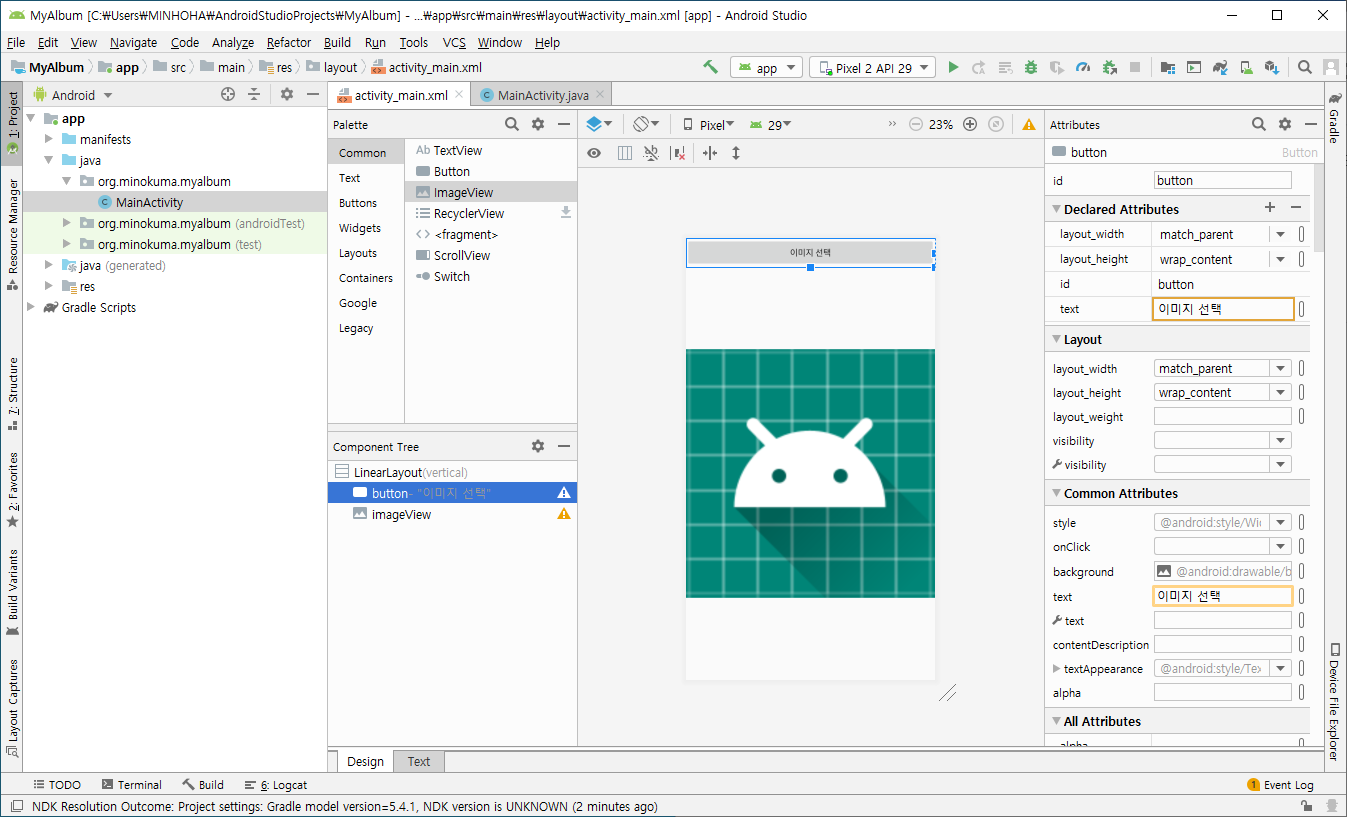Open declared layout_height wrap_content dropdown

point(1280,259)
